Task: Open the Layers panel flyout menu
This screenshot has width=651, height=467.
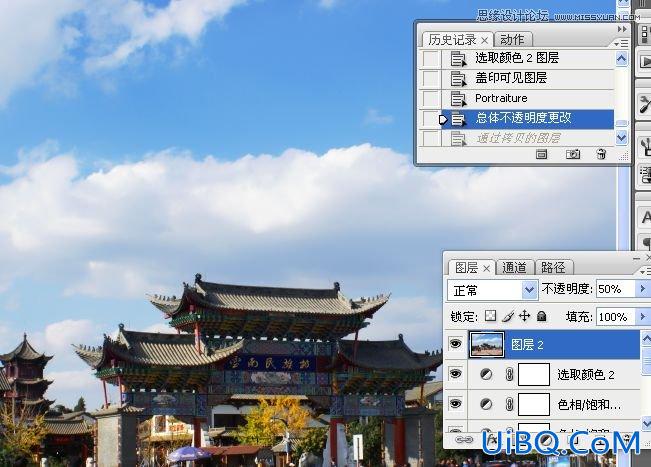Action: [x=645, y=271]
